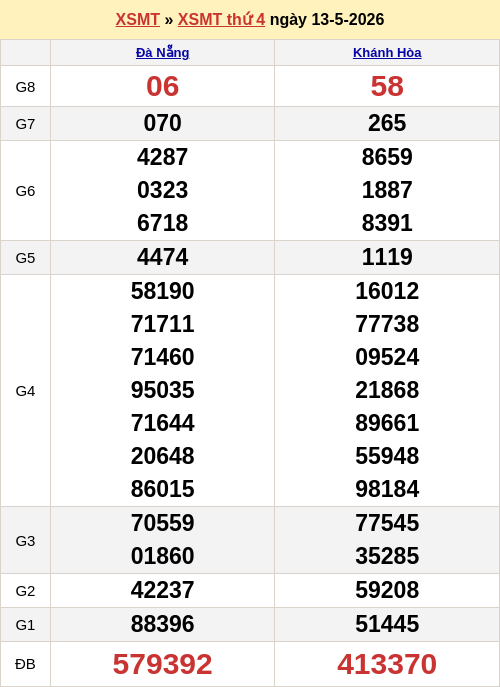This screenshot has height=687, width=500.
Task: Select Đà Nẵng special prize 579392
Action: (163, 664)
